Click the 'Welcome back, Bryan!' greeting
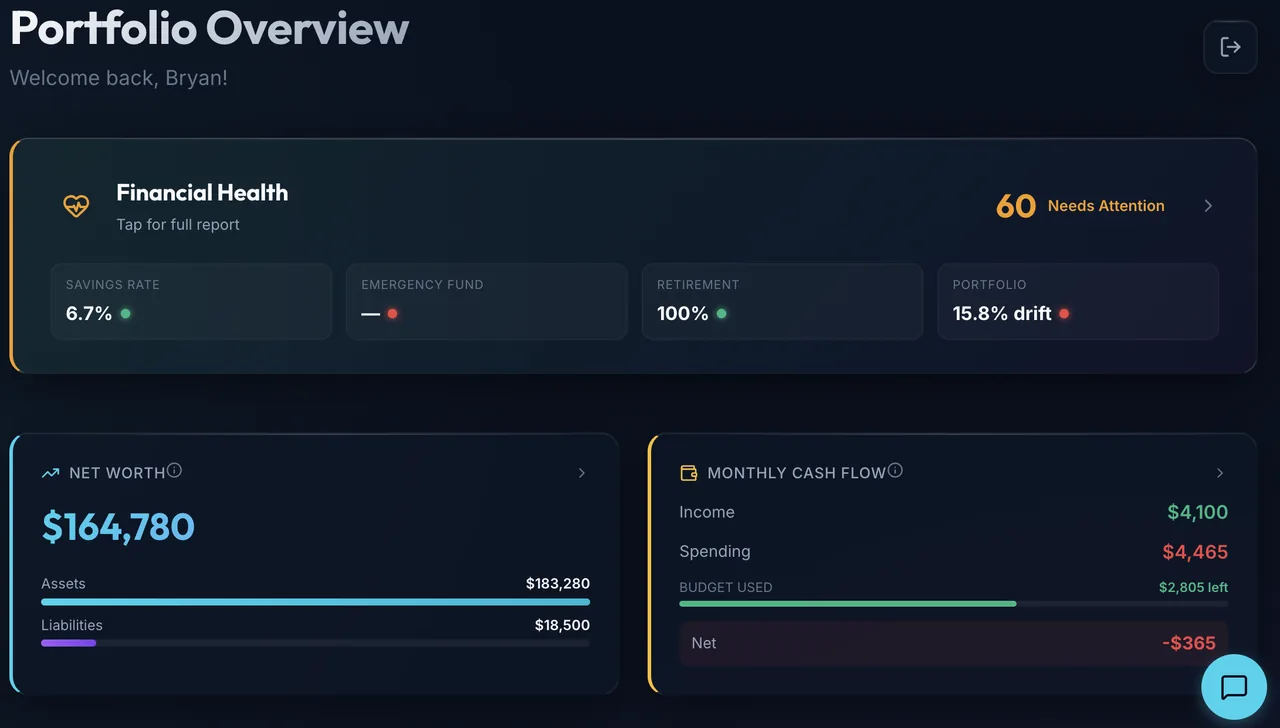The width and height of the screenshot is (1280, 728). (x=119, y=77)
